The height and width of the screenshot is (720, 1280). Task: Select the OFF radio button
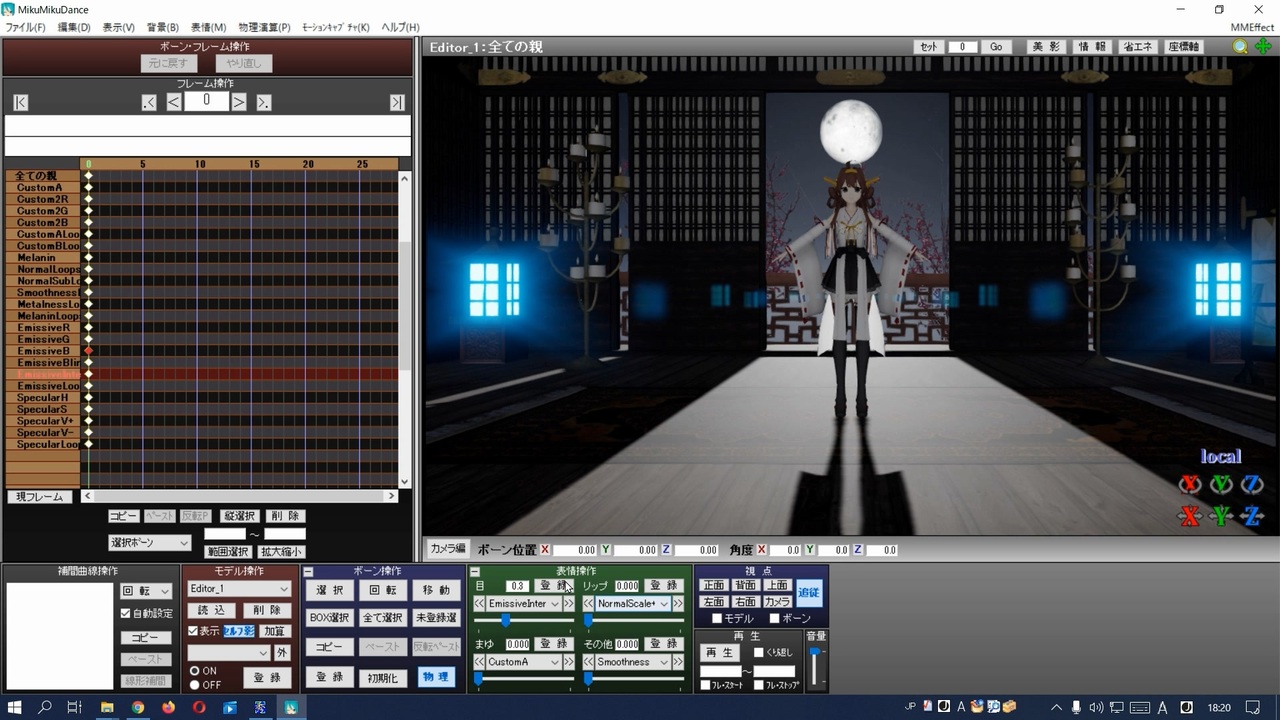click(x=194, y=685)
